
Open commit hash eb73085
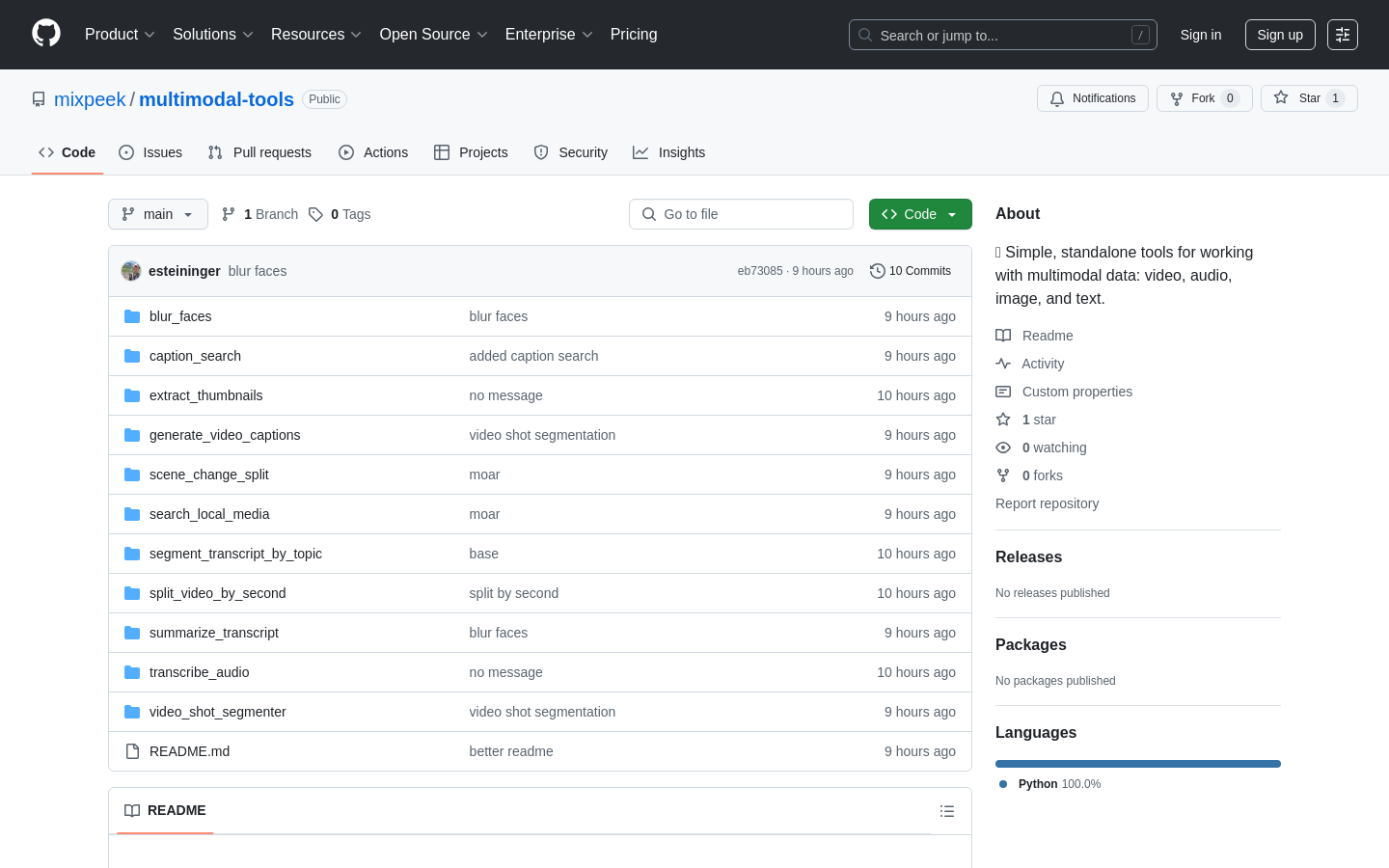(760, 271)
